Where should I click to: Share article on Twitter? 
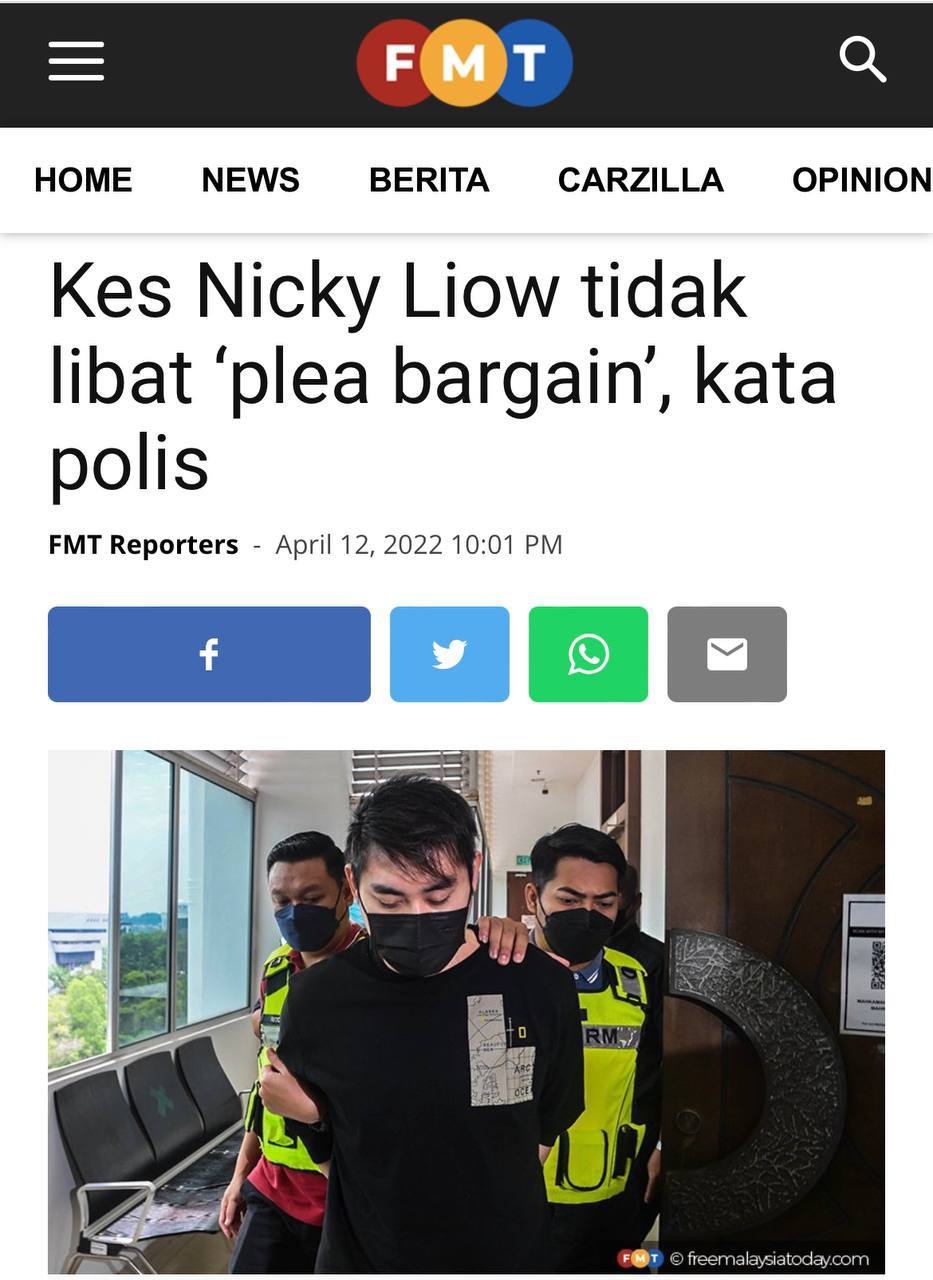tap(449, 654)
